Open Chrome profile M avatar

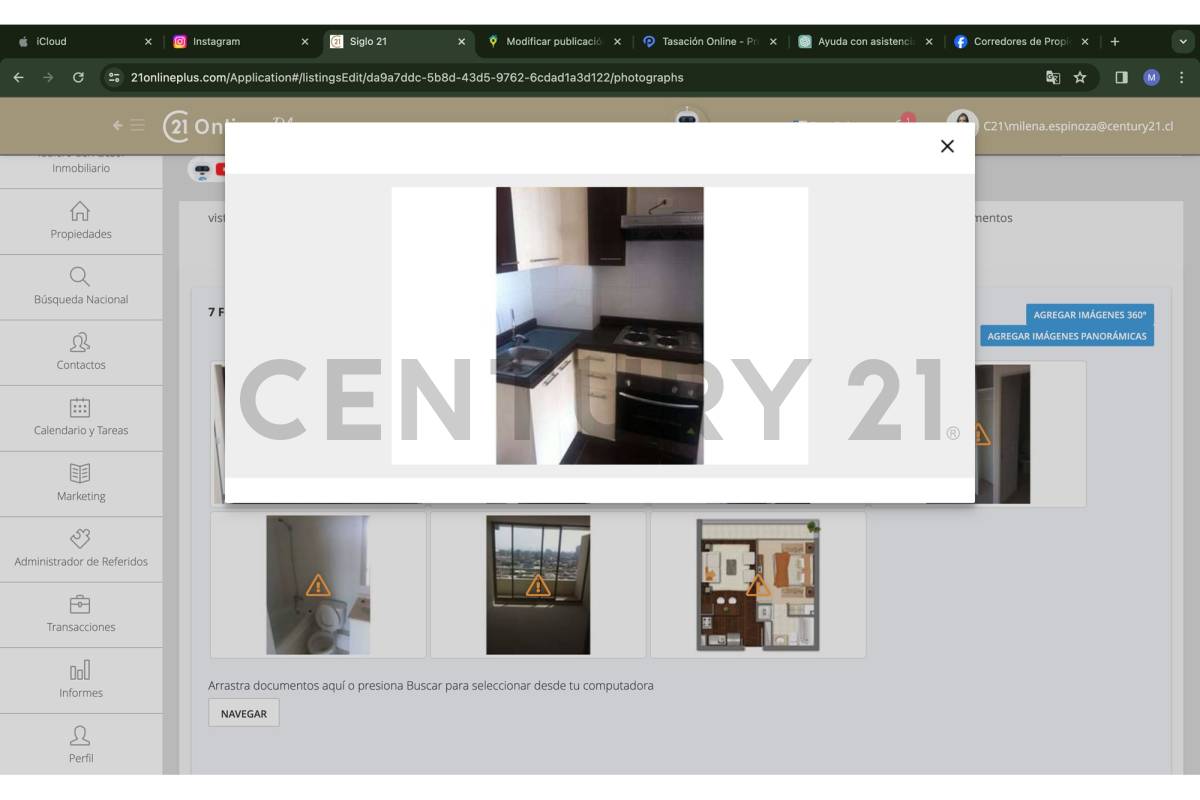click(x=1151, y=77)
